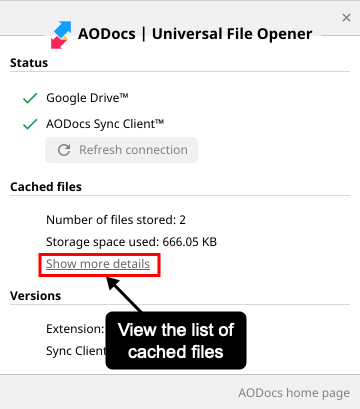Click the green checkmark beside Google Drive

click(30, 98)
